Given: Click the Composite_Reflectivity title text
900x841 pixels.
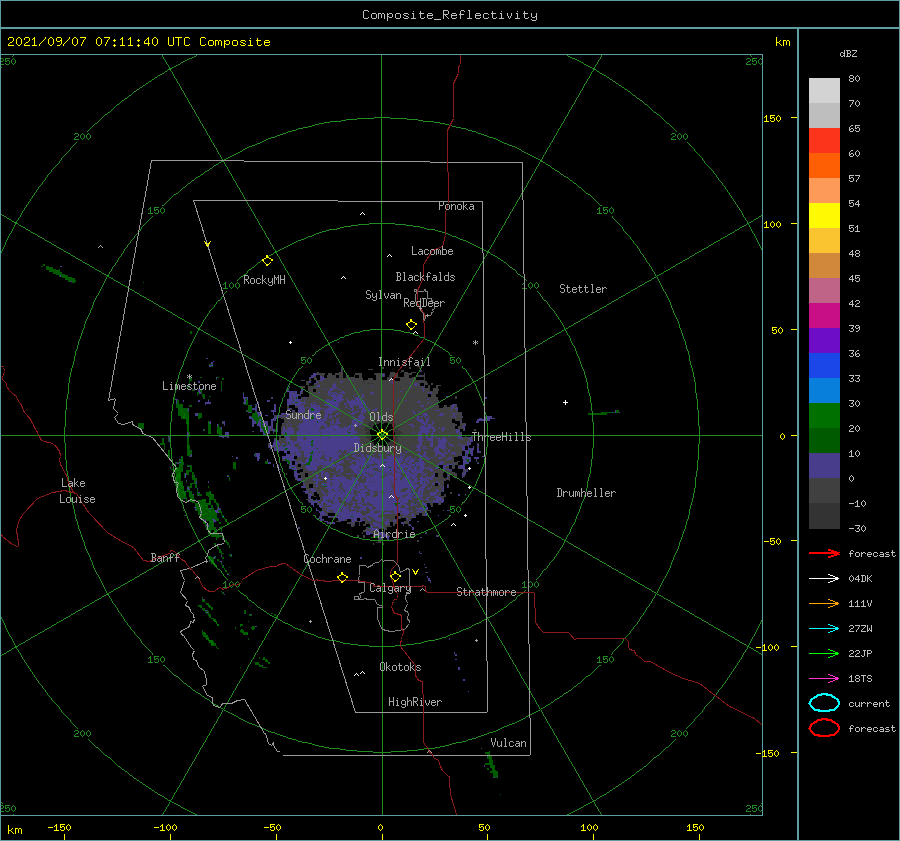Looking at the screenshot, I should click(449, 15).
